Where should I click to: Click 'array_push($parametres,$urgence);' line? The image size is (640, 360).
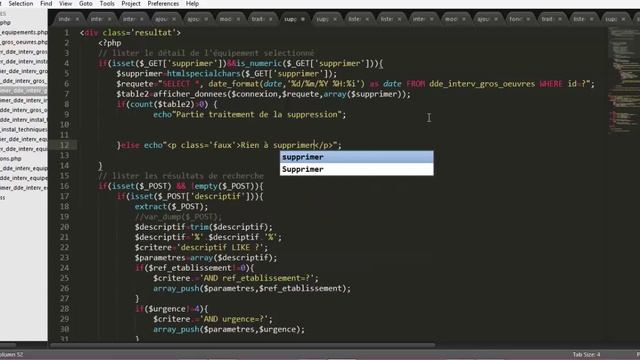229,329
